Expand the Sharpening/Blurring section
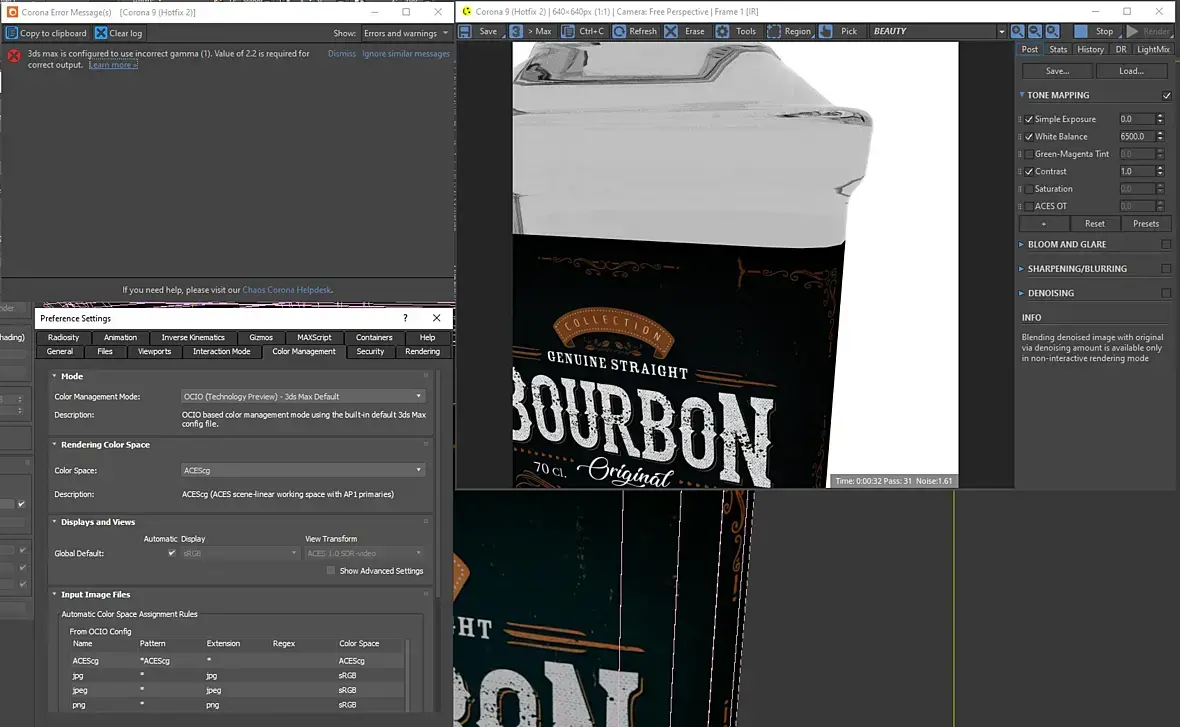The width and height of the screenshot is (1180, 727). pyautogui.click(x=1021, y=269)
